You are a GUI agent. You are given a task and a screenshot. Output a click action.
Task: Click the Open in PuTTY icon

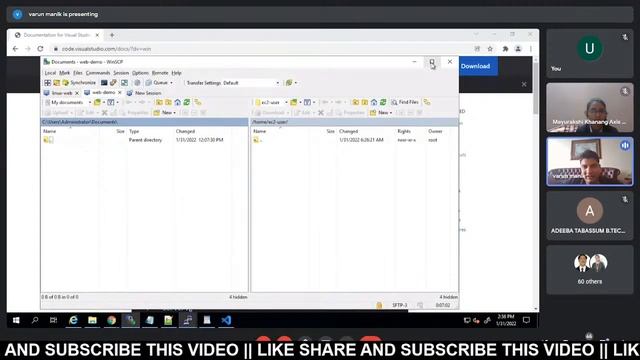pyautogui.click(x=113, y=83)
